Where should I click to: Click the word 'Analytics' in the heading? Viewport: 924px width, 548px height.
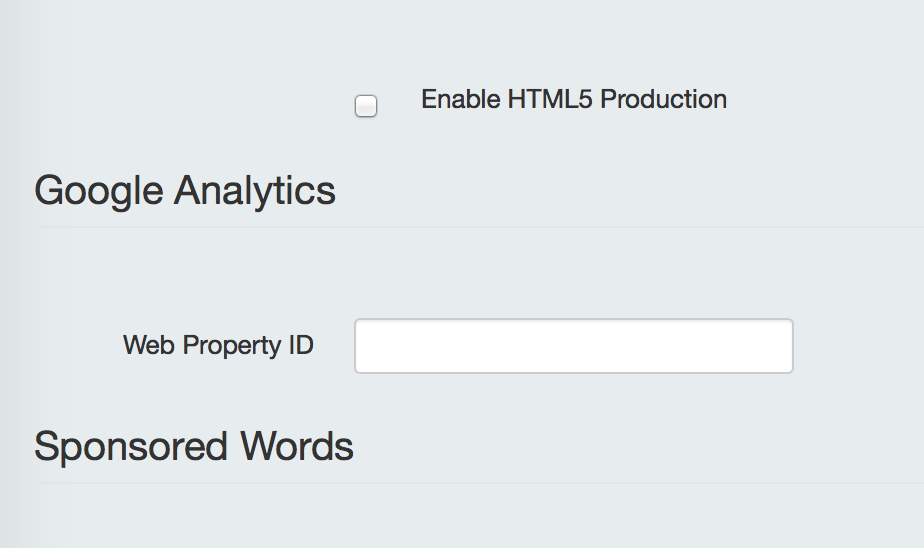pyautogui.click(x=255, y=191)
